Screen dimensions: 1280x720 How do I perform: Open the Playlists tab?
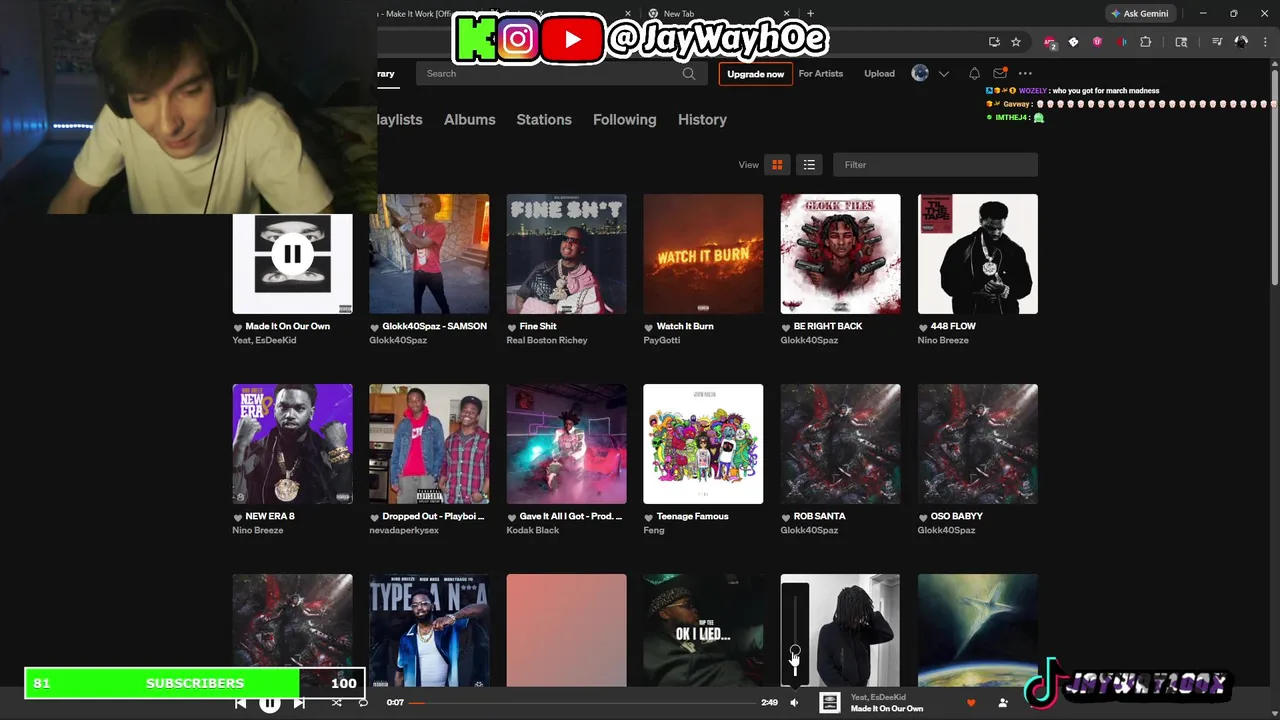400,119
